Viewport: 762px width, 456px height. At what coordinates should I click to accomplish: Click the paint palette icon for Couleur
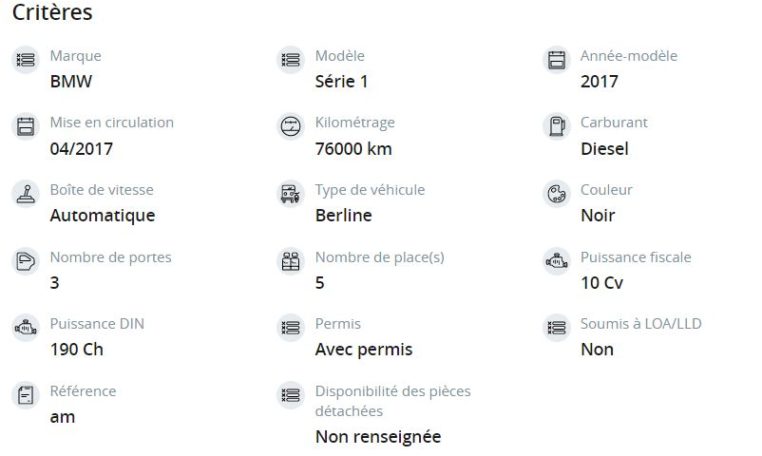556,194
